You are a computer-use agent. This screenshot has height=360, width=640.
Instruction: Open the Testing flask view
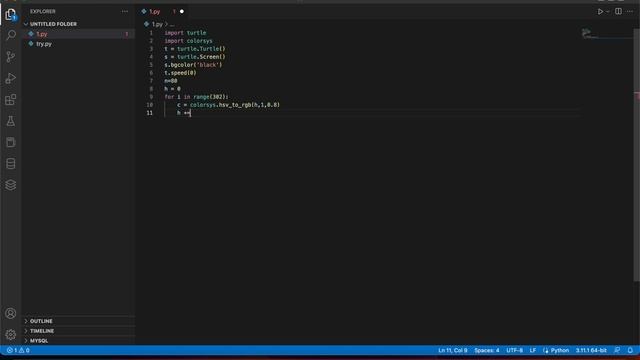pos(11,121)
